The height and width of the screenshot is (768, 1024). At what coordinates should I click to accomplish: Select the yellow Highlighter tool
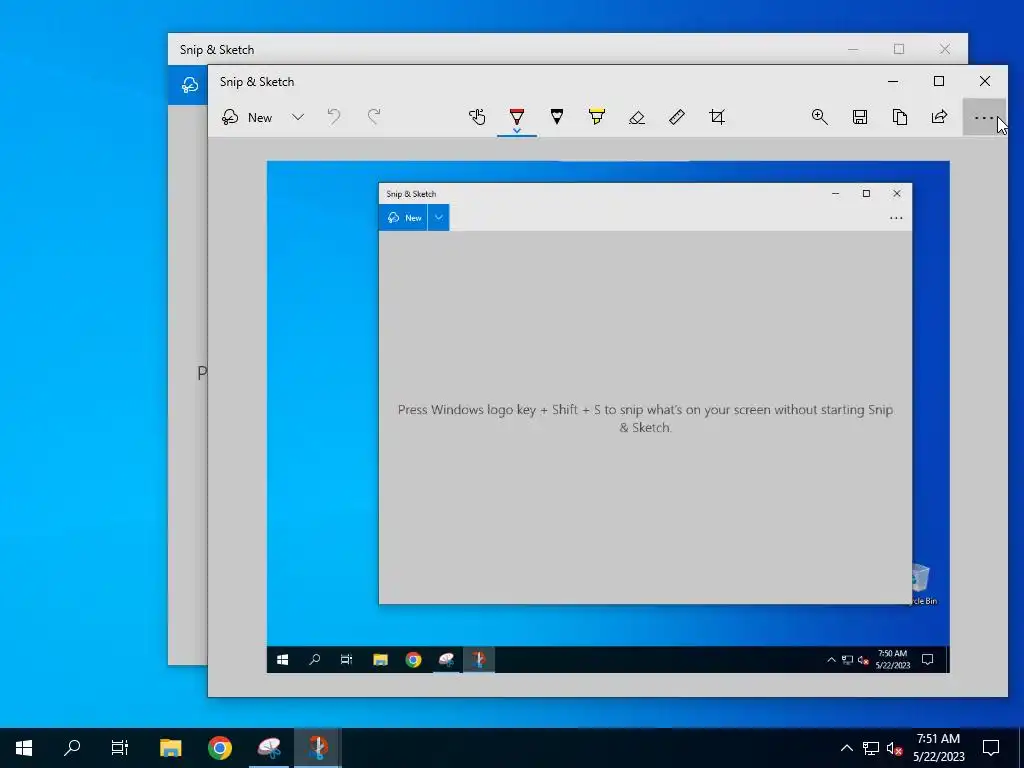[x=597, y=118]
